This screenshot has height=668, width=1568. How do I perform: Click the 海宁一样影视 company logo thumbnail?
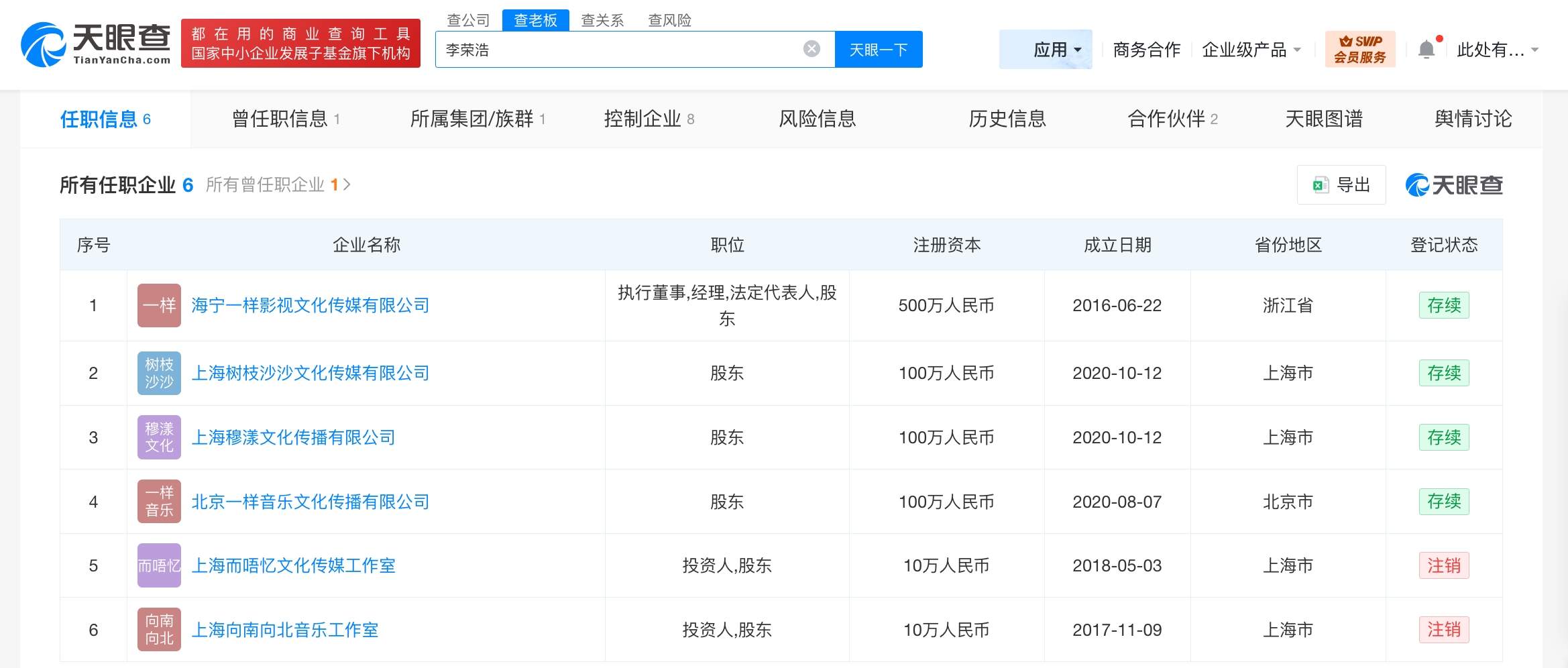pos(159,306)
